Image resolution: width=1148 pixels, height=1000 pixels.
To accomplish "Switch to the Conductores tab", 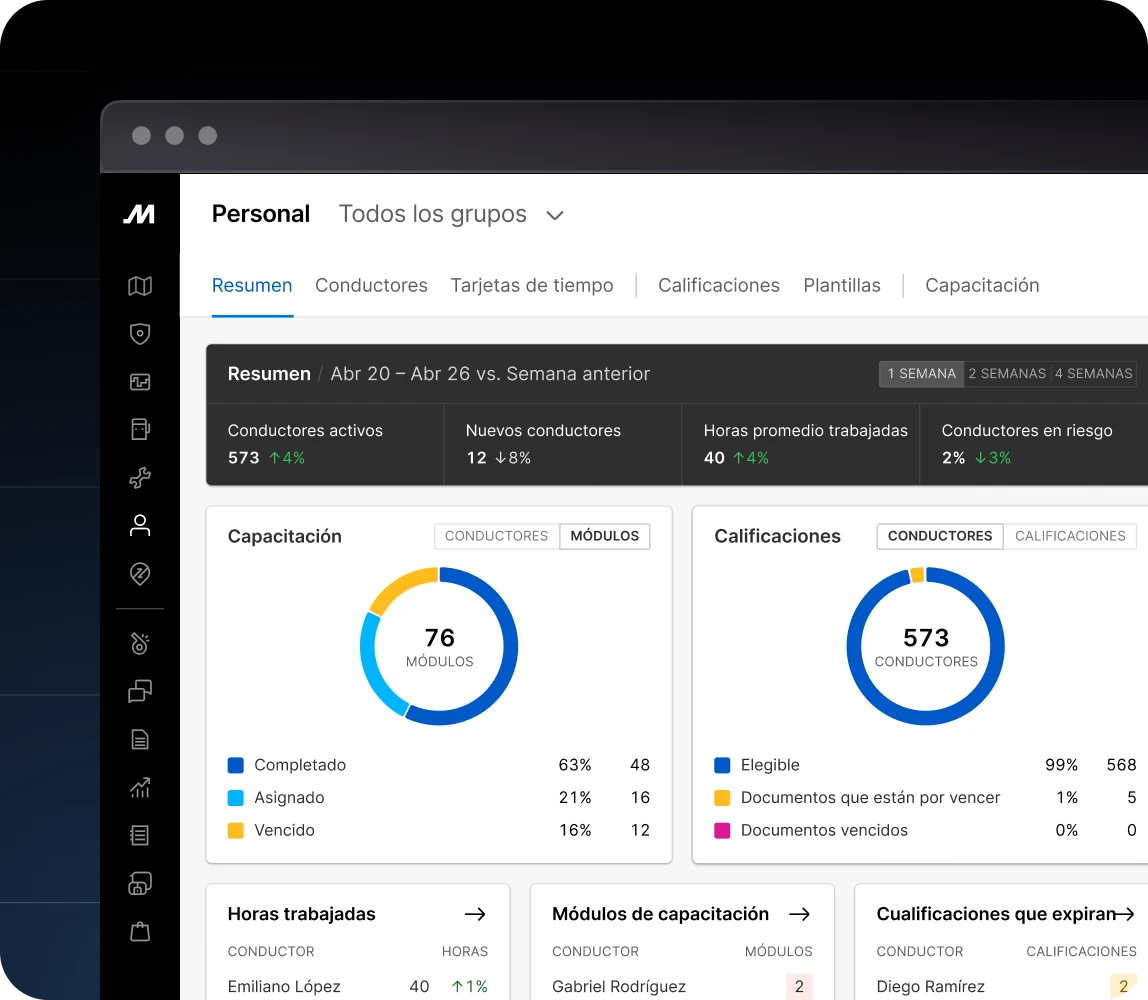I will pos(371,285).
